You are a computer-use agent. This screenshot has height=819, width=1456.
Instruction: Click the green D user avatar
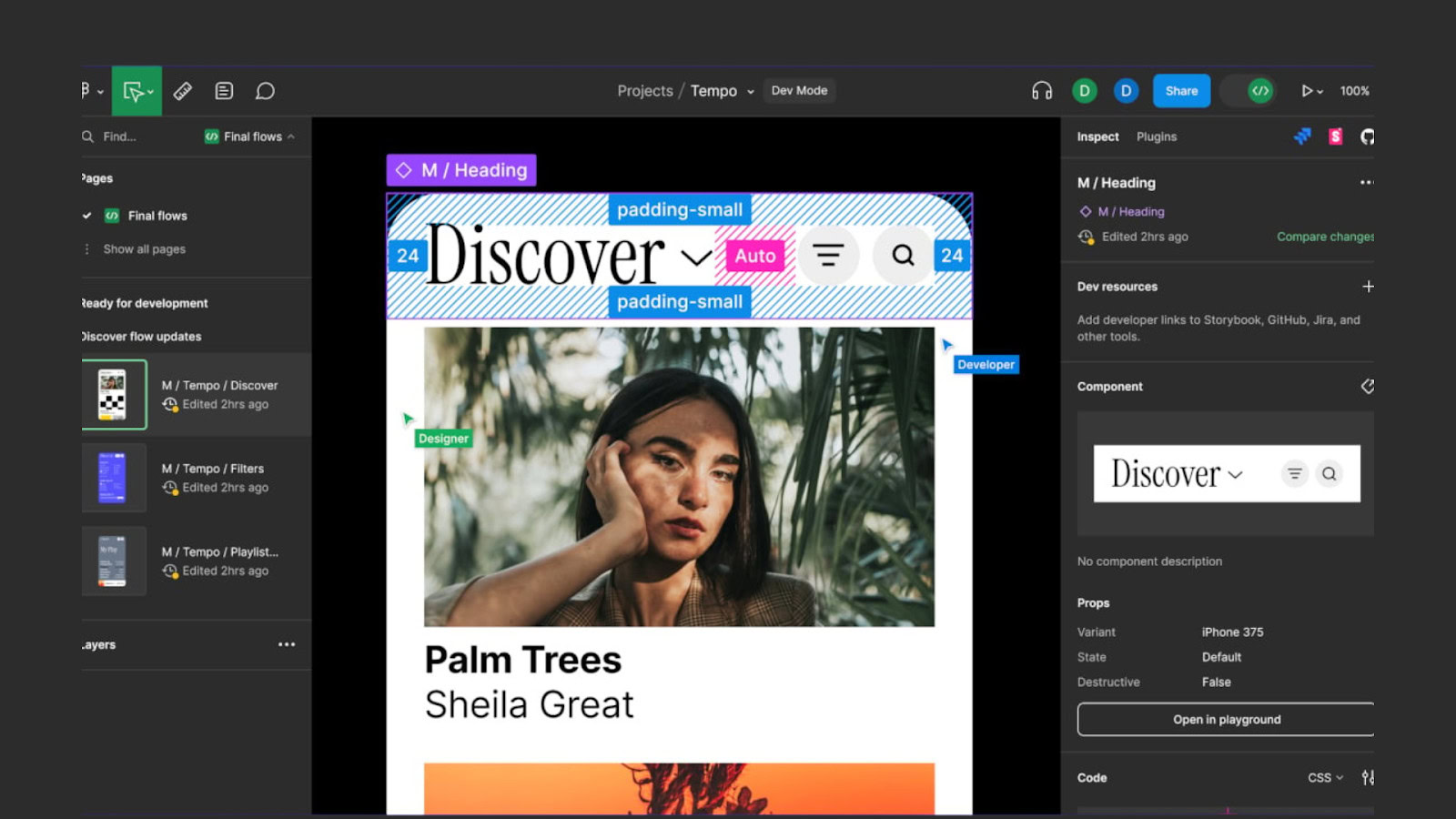click(1084, 91)
